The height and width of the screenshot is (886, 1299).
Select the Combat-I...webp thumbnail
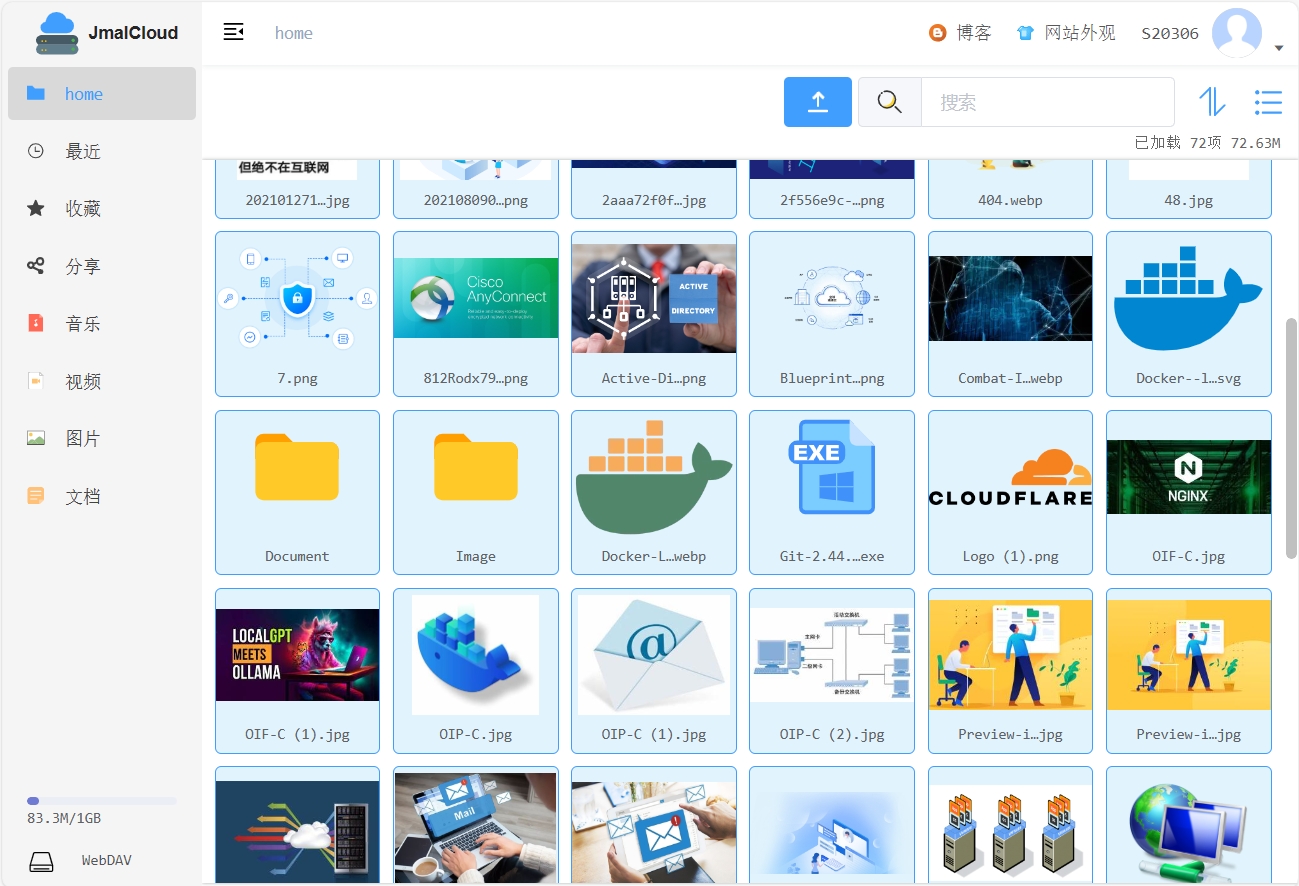click(1010, 298)
